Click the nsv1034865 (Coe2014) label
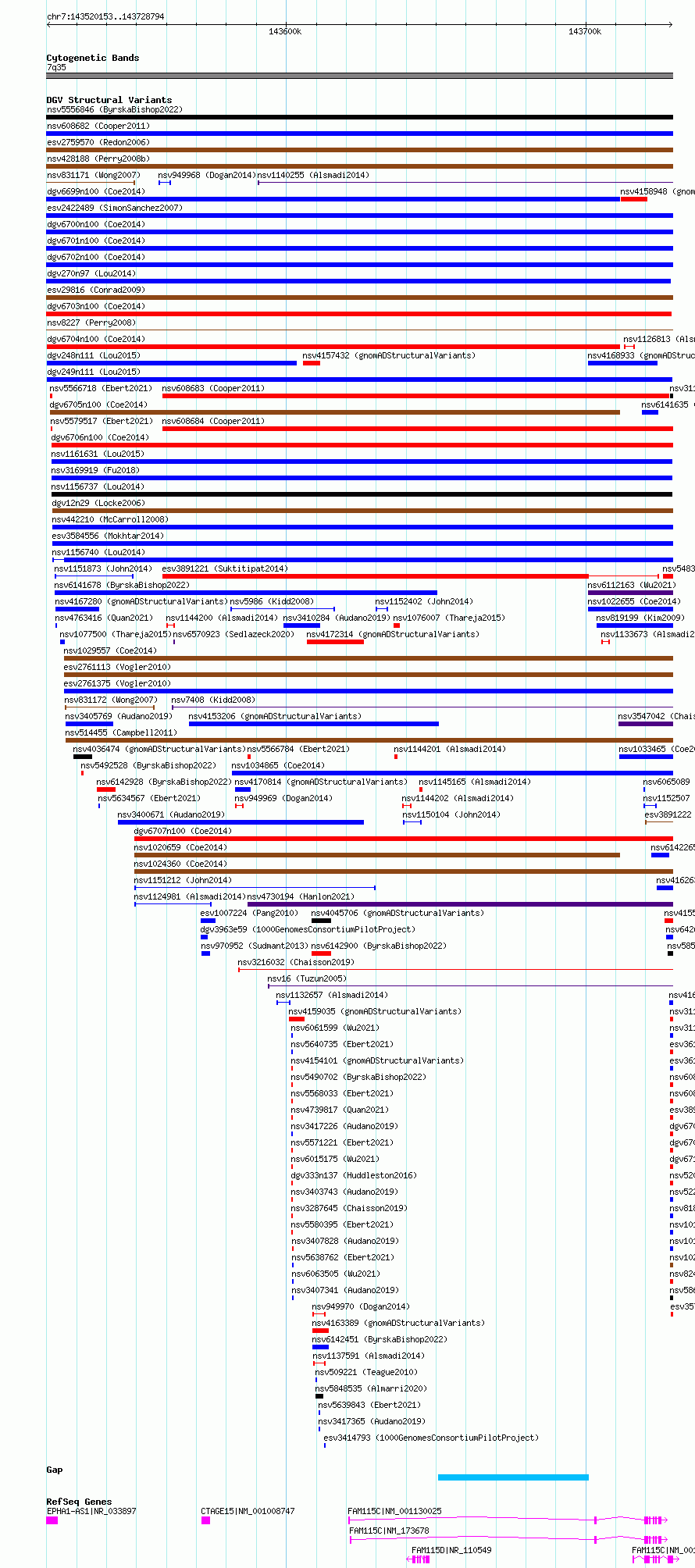 [x=278, y=765]
